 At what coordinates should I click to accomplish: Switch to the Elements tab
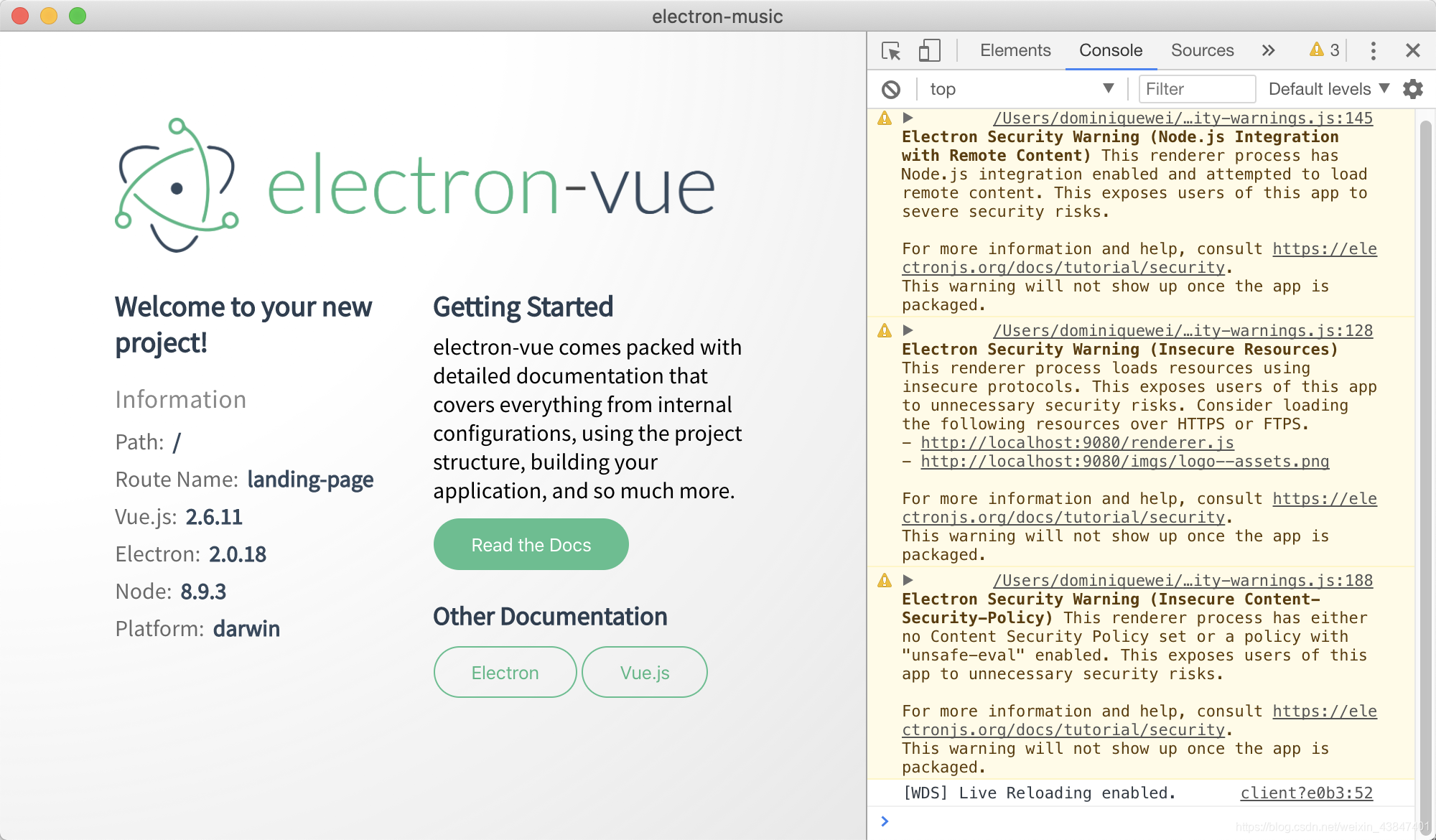pyautogui.click(x=1015, y=50)
